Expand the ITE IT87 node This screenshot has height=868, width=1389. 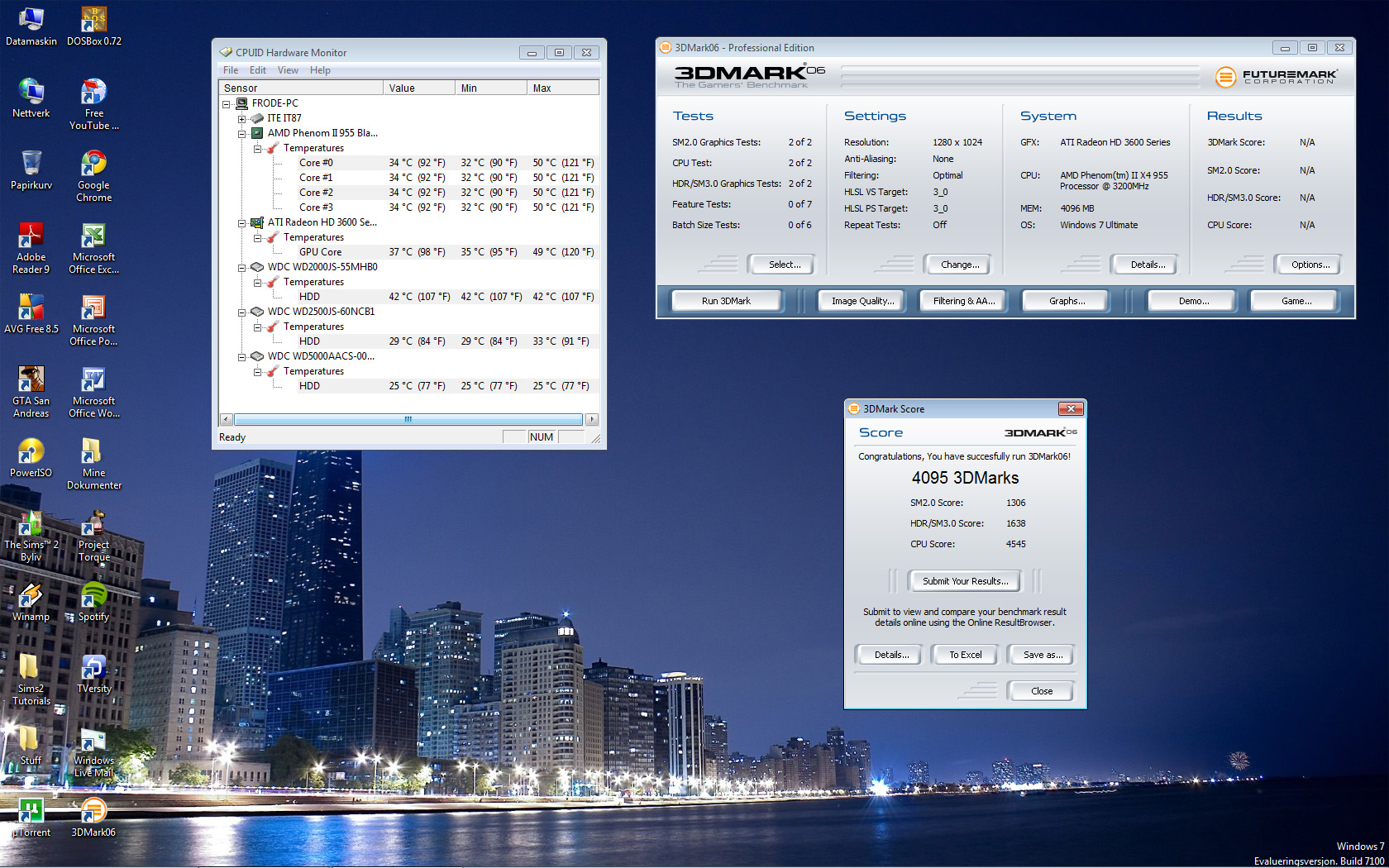(x=242, y=119)
